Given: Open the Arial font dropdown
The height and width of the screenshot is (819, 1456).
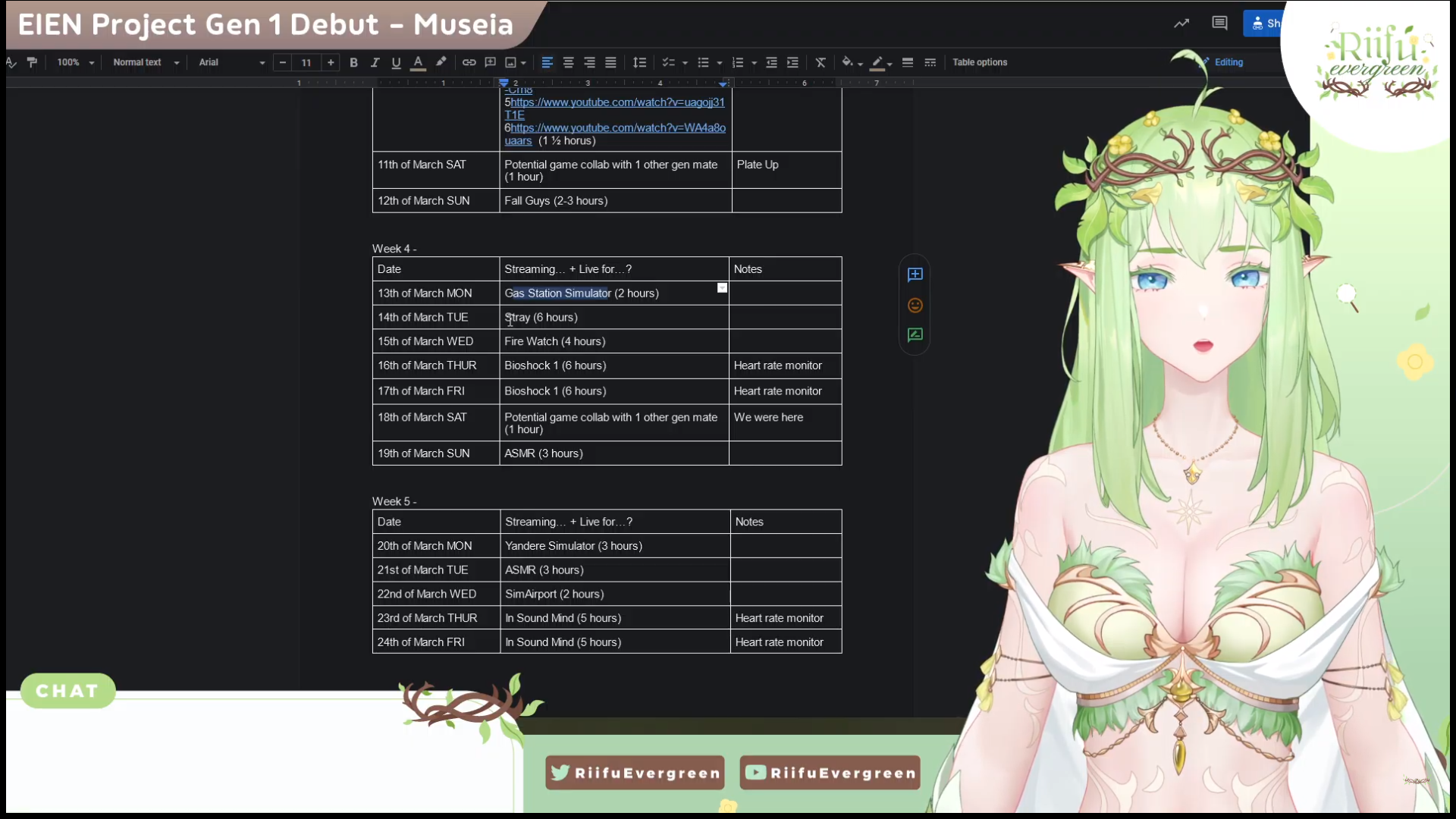Looking at the screenshot, I should click(231, 62).
